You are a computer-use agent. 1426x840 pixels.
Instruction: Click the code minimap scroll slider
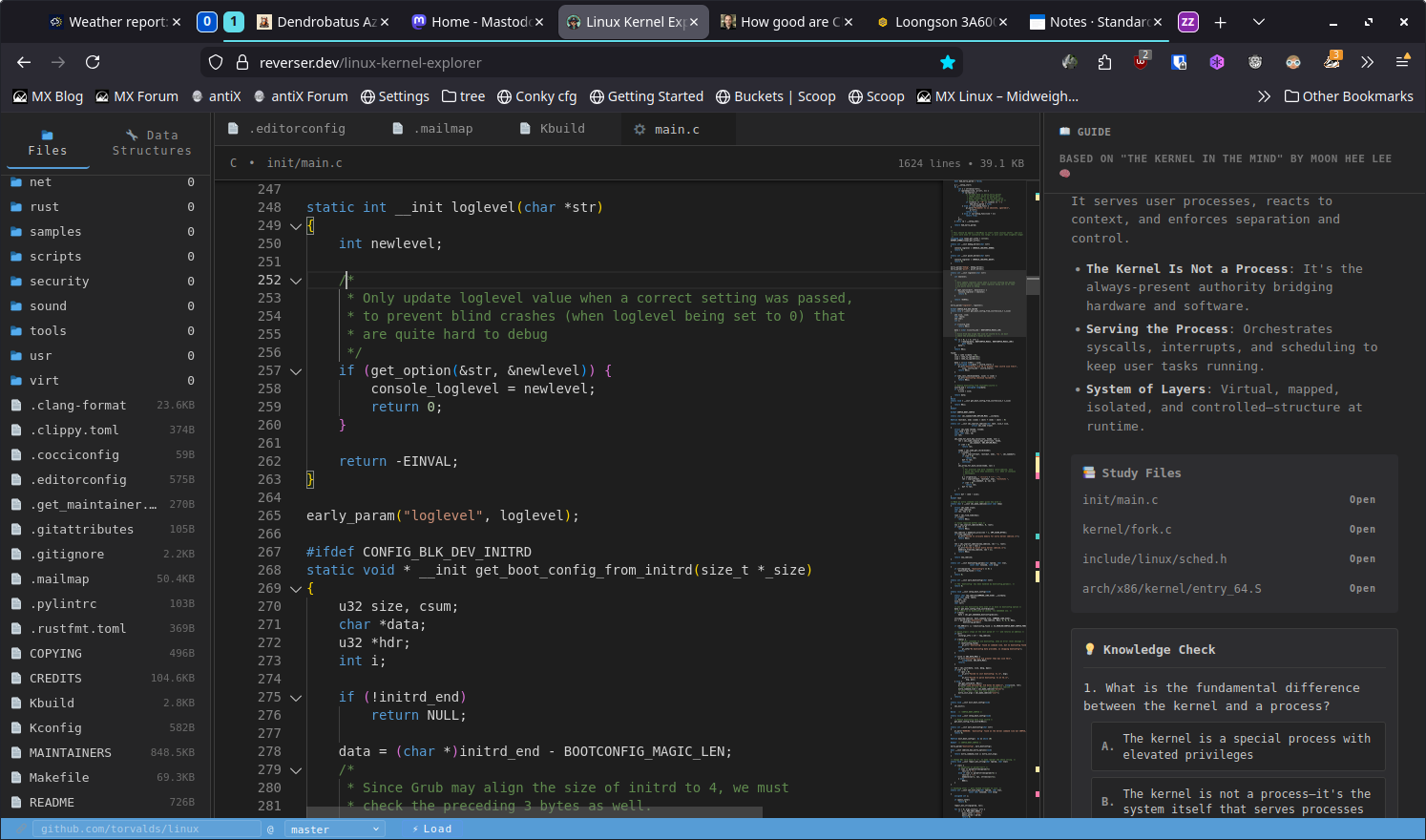984,304
